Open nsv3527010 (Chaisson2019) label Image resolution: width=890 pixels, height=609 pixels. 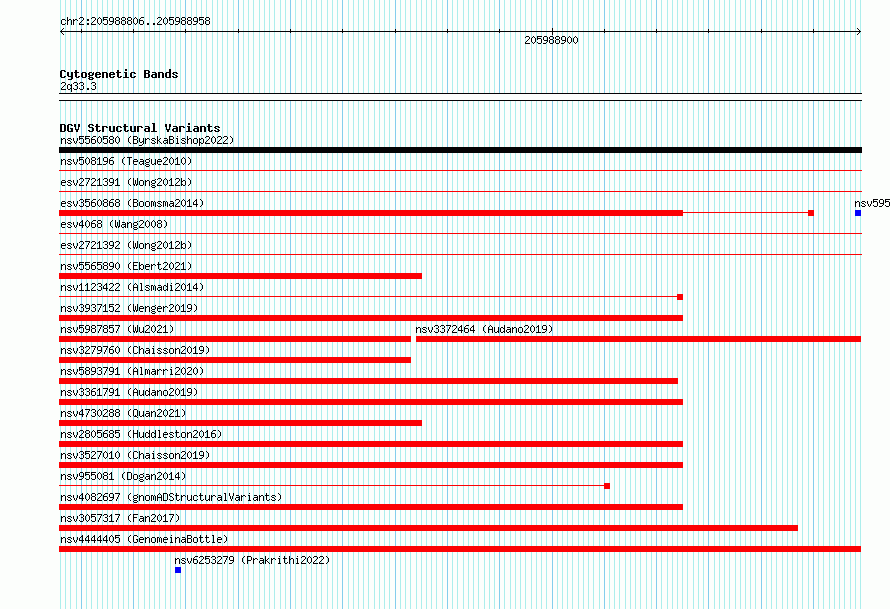tap(135, 455)
